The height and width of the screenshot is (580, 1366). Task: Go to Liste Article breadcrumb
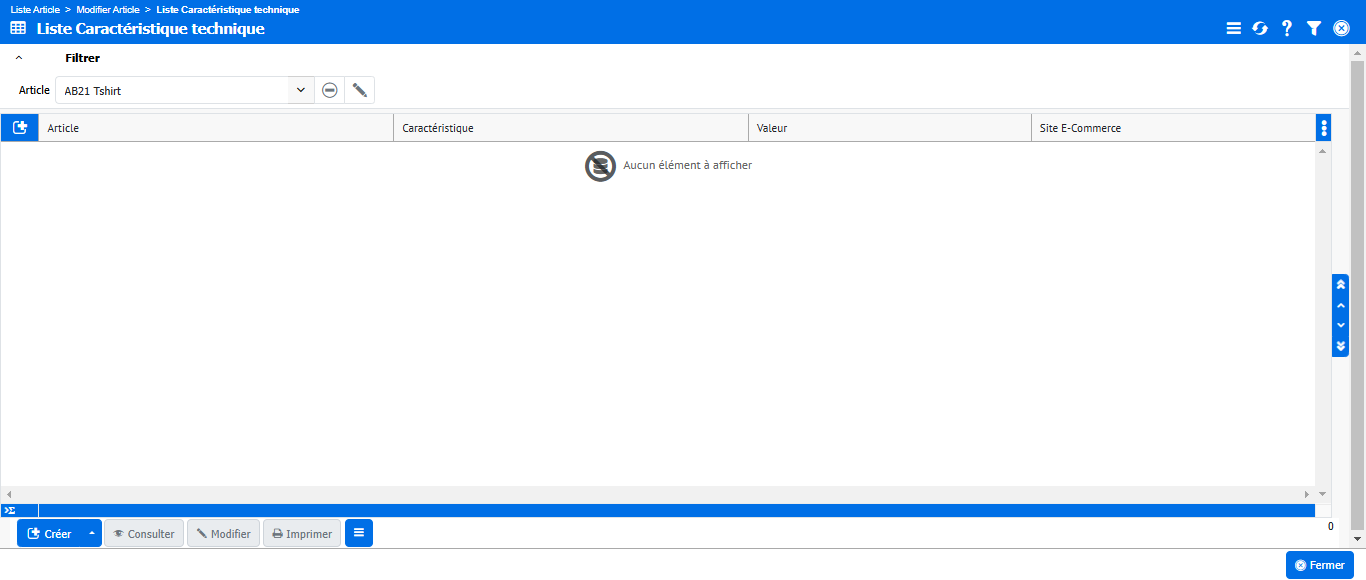point(35,9)
